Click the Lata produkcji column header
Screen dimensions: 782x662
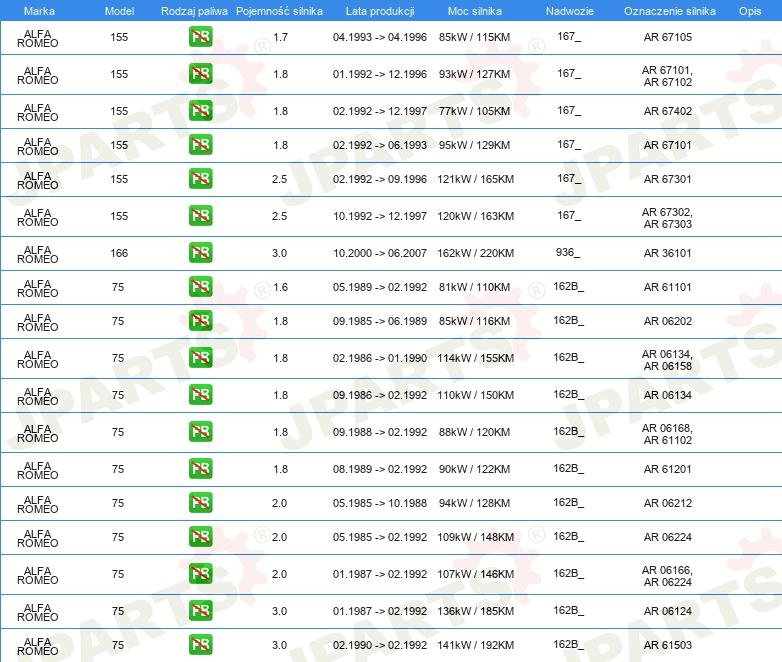click(x=380, y=11)
